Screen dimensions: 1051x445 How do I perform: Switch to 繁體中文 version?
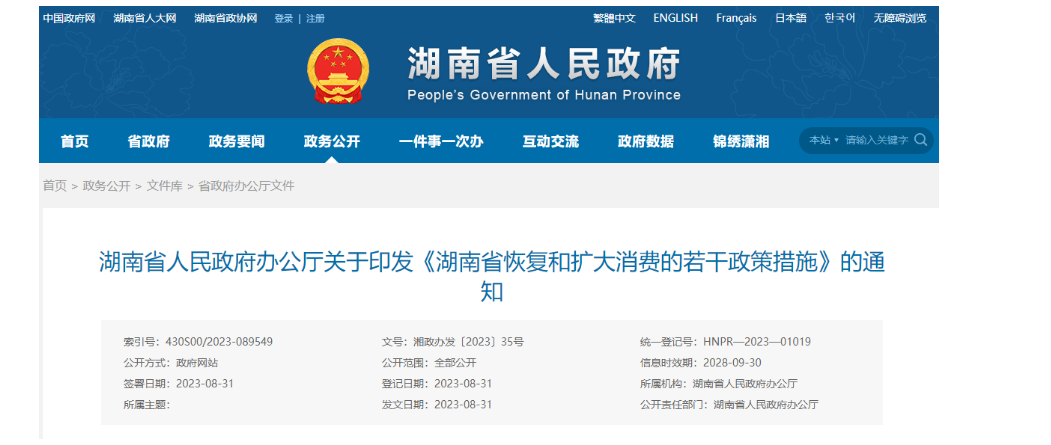click(x=614, y=18)
